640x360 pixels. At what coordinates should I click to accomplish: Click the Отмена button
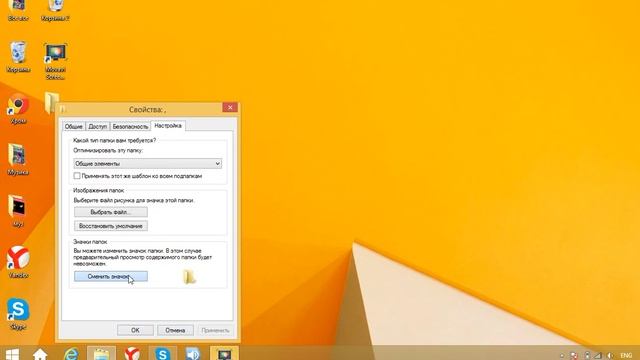coord(175,330)
